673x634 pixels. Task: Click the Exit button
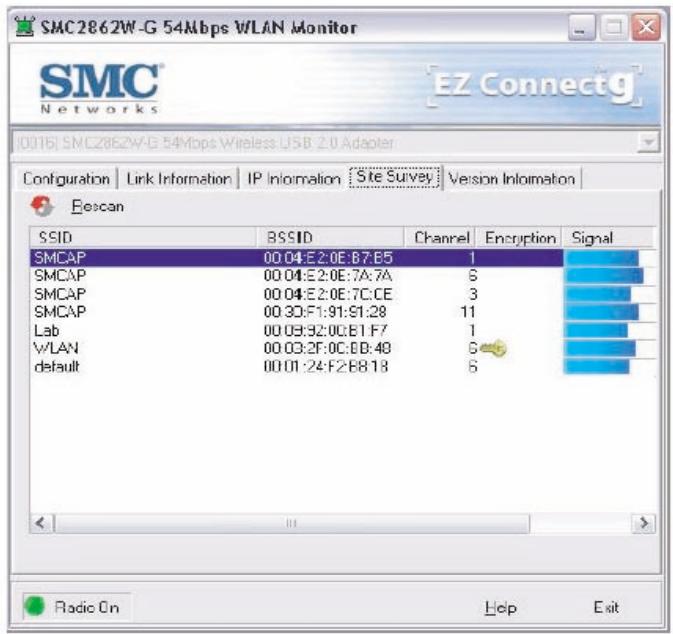tap(606, 607)
